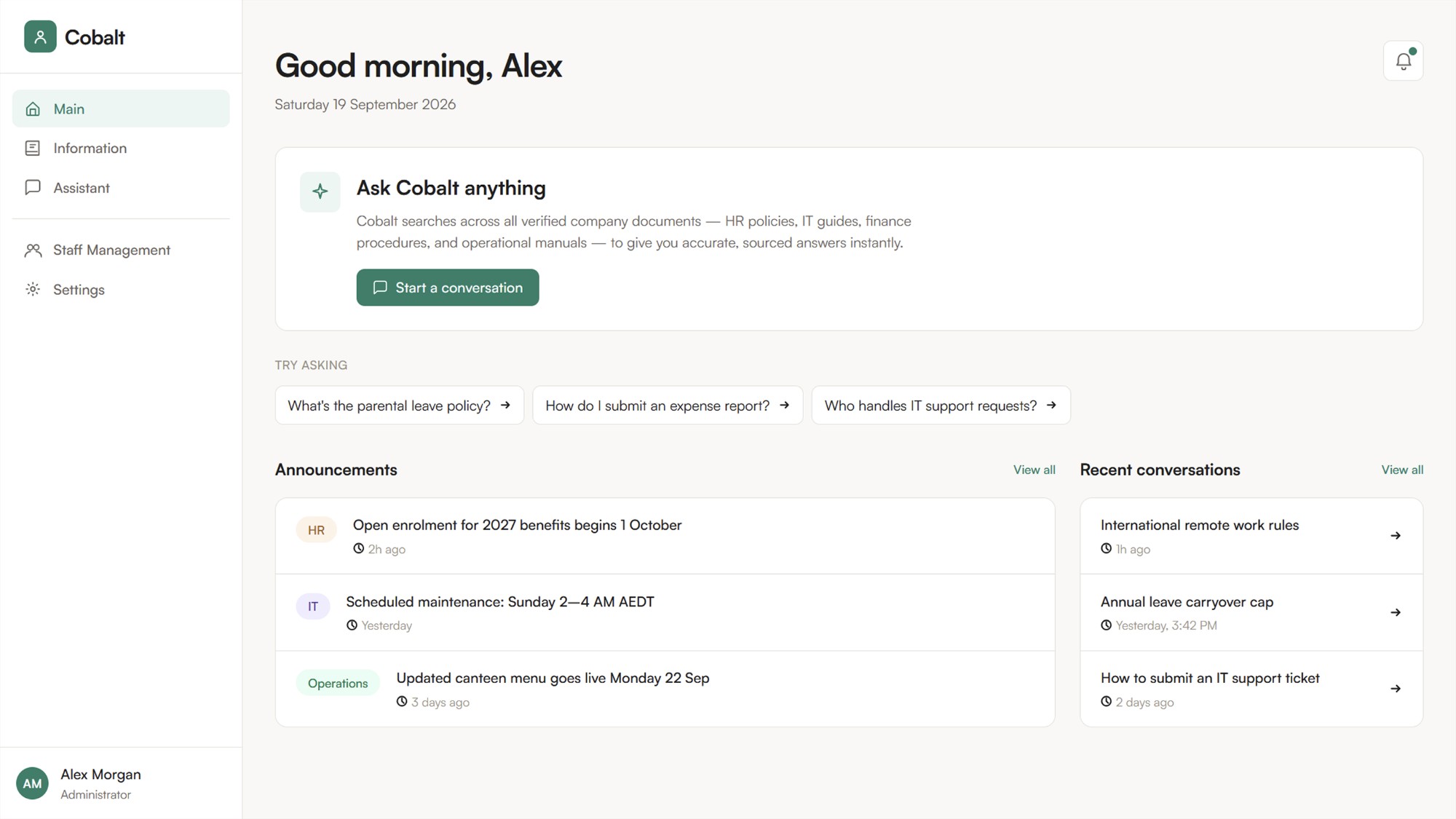Screen dimensions: 1456x819
Task: Open the 2027 benefits enrolment announcement
Action: pos(665,536)
